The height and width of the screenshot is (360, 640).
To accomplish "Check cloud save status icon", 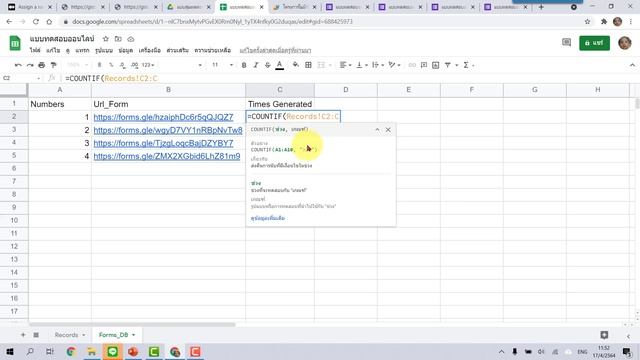I will pyautogui.click(x=131, y=39).
